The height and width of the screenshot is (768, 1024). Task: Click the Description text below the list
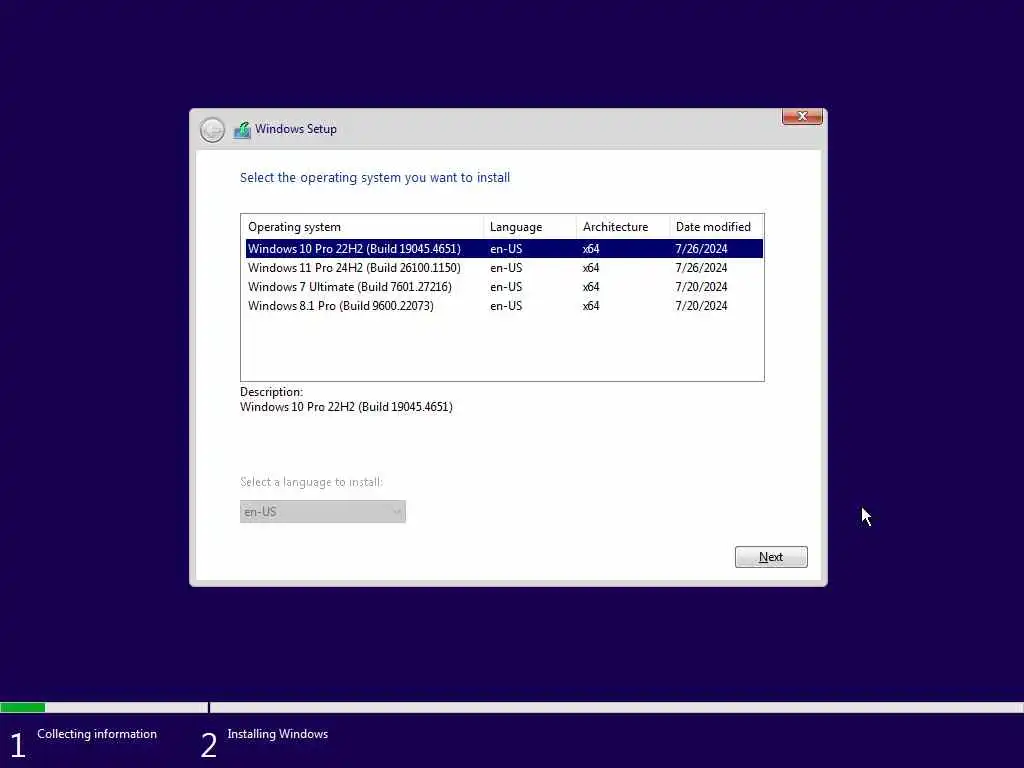coord(346,407)
